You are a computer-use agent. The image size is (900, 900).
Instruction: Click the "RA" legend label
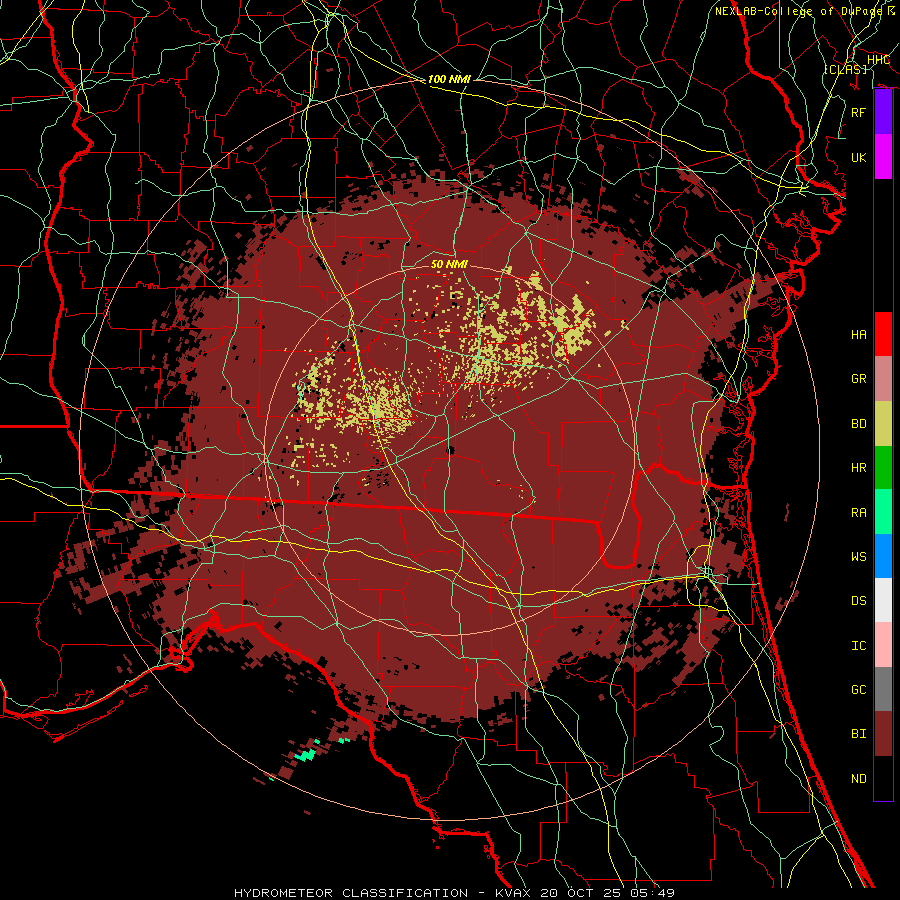click(x=859, y=512)
